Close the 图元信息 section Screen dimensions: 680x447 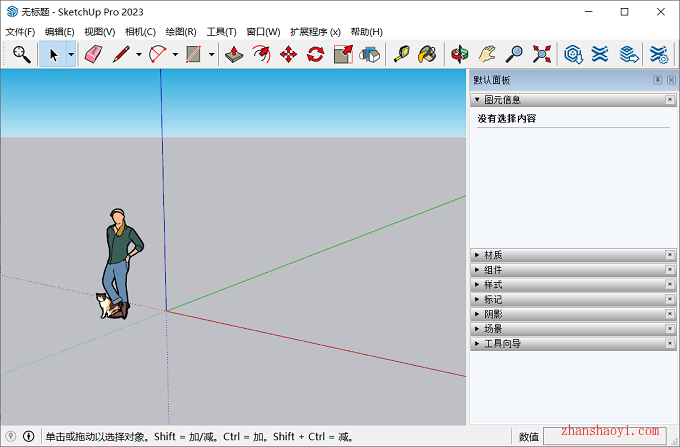point(670,100)
